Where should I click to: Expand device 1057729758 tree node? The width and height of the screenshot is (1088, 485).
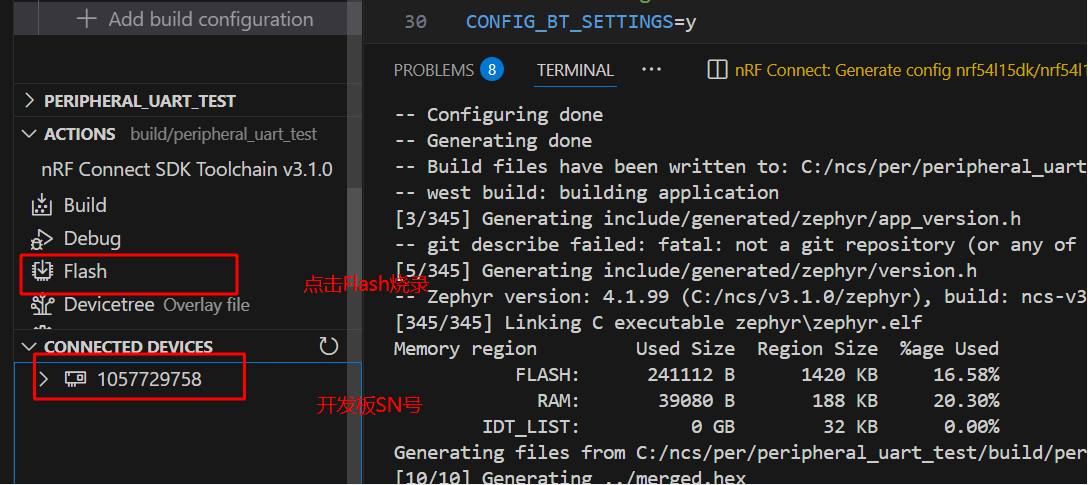point(44,379)
